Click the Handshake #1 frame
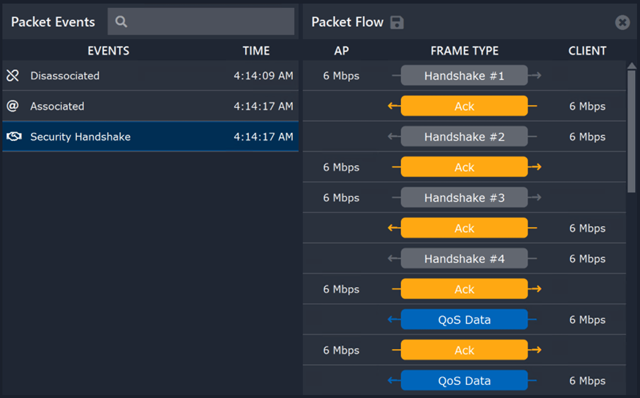The height and width of the screenshot is (398, 640). click(464, 76)
